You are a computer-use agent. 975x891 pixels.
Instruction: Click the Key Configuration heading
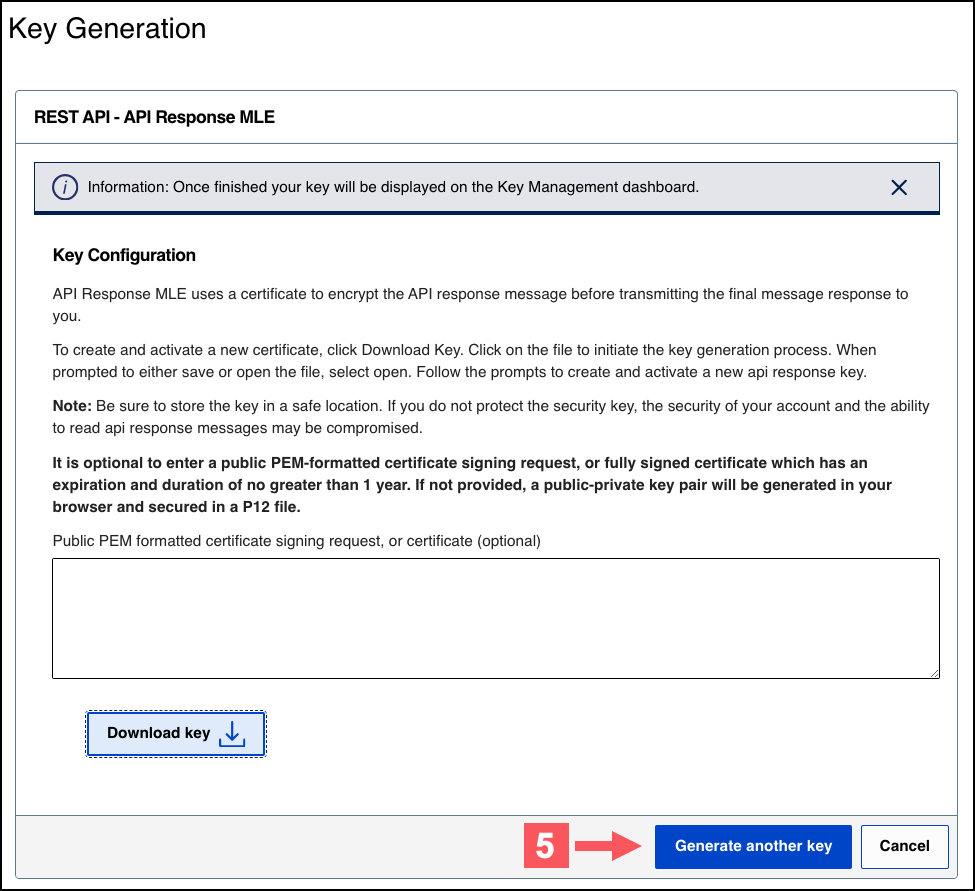point(124,255)
